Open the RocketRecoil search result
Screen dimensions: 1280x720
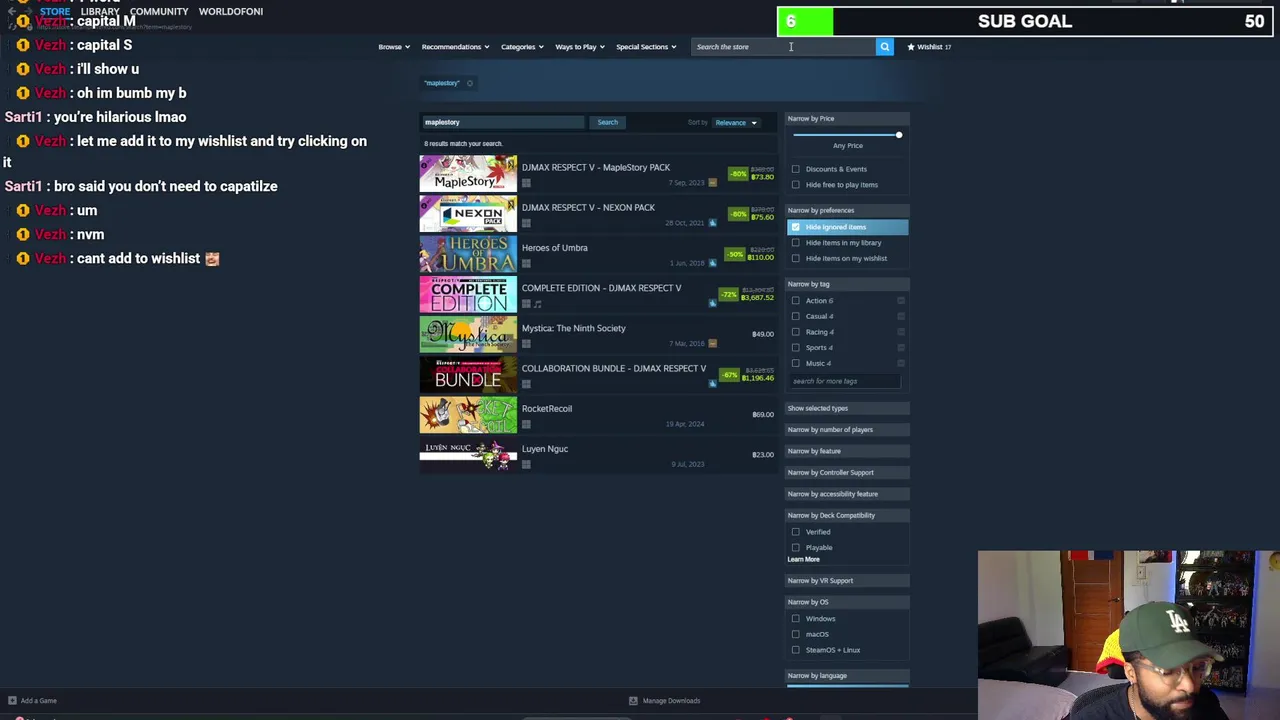click(x=598, y=415)
